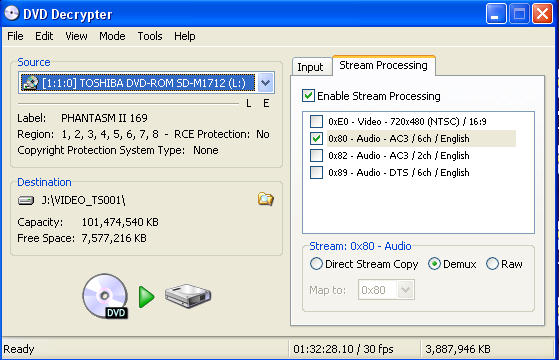This screenshot has width=559, height=360.
Task: Click the DVD disc icon
Action: pyautogui.click(x=105, y=296)
